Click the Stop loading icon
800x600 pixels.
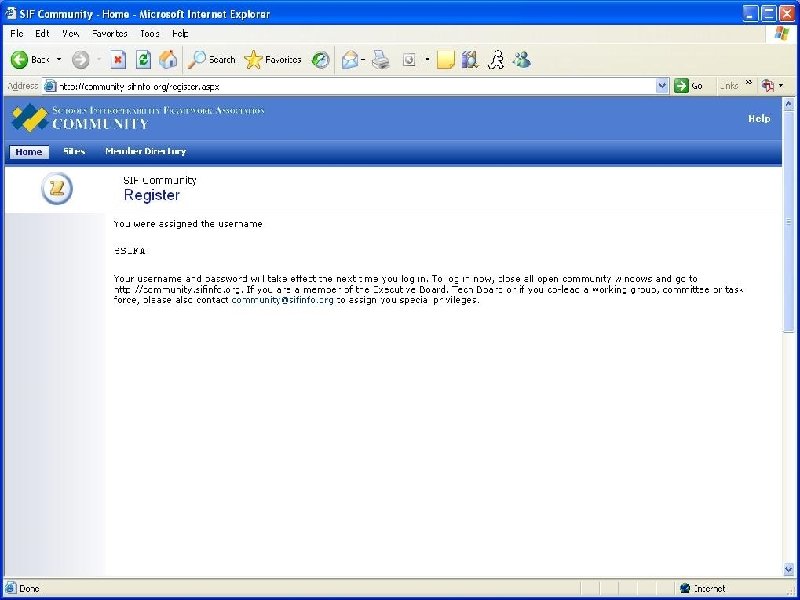tap(118, 60)
